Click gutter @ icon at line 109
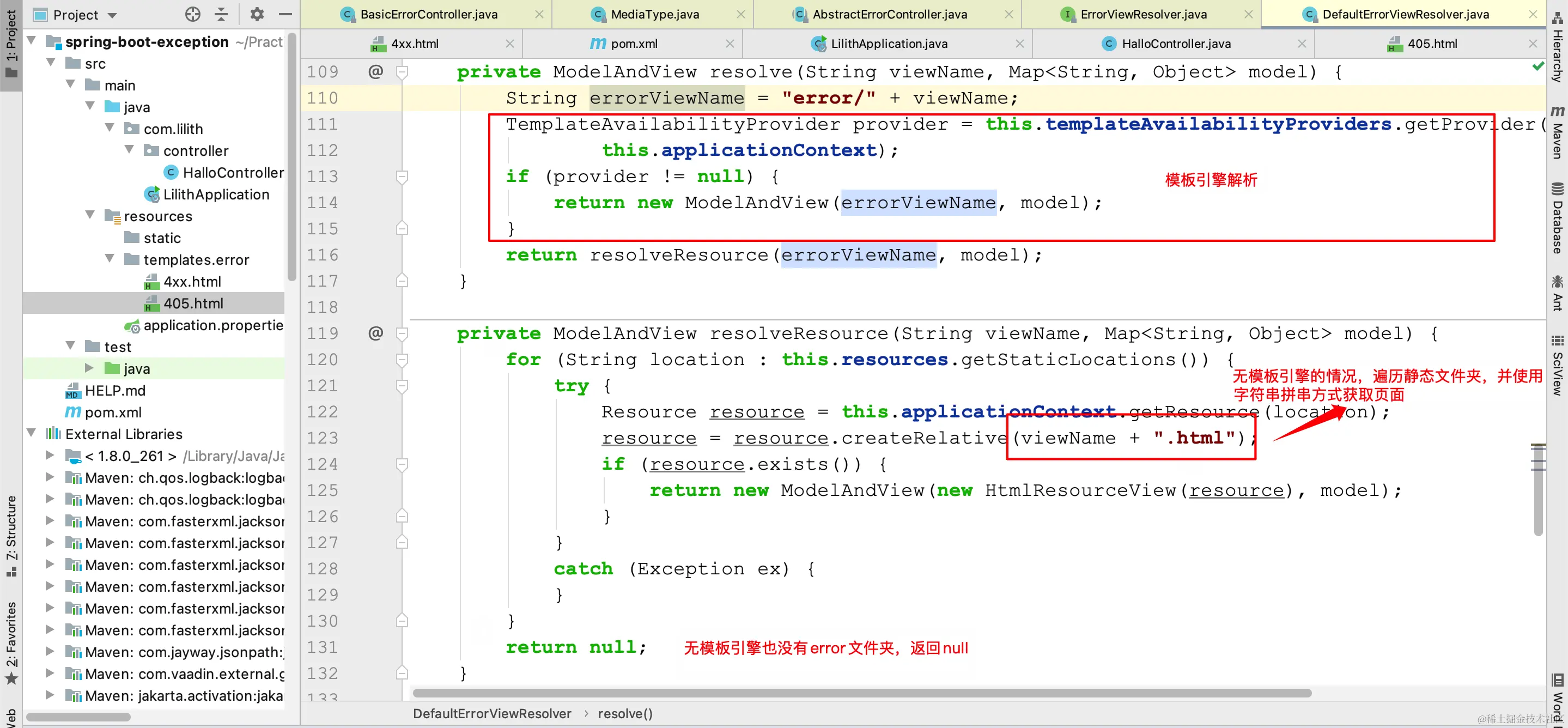Screen dimensions: 1568x728 coord(376,71)
